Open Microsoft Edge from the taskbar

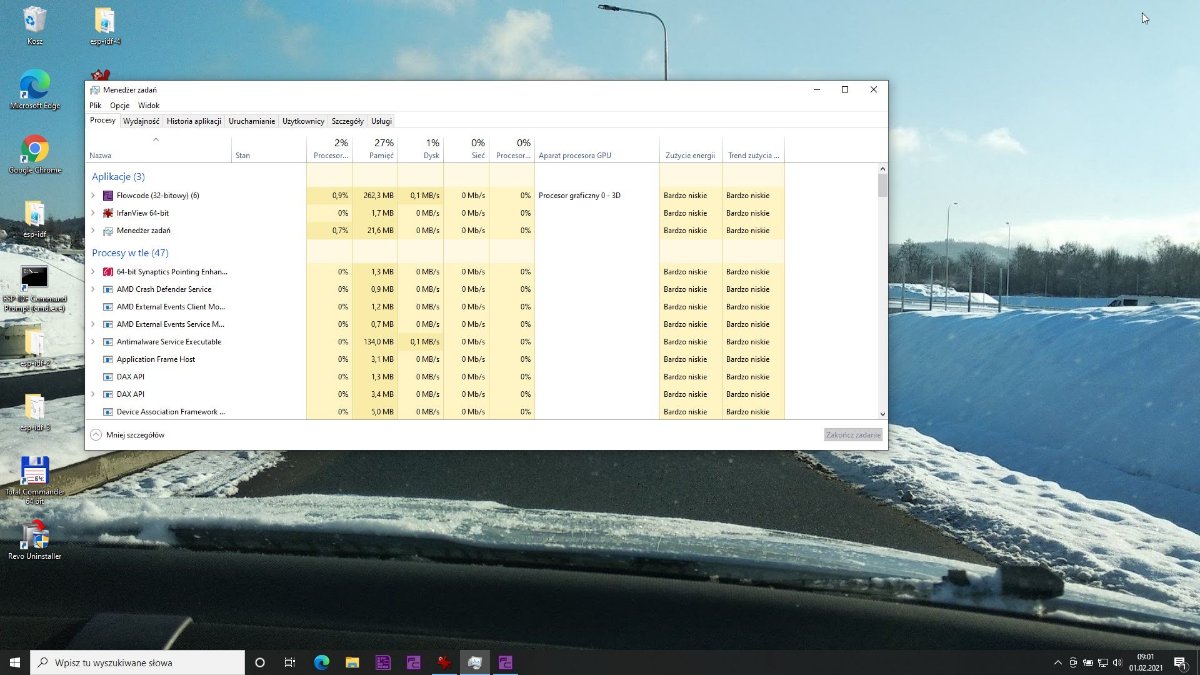point(322,662)
